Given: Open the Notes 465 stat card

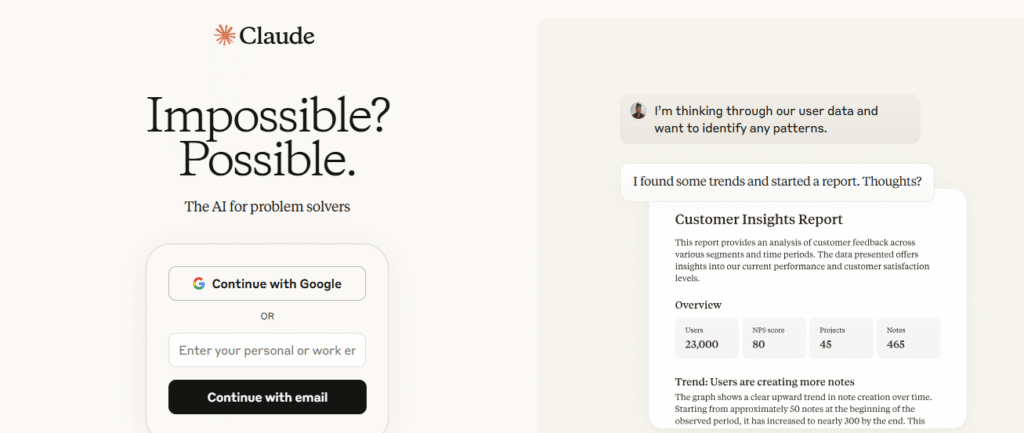Looking at the screenshot, I should [x=907, y=338].
